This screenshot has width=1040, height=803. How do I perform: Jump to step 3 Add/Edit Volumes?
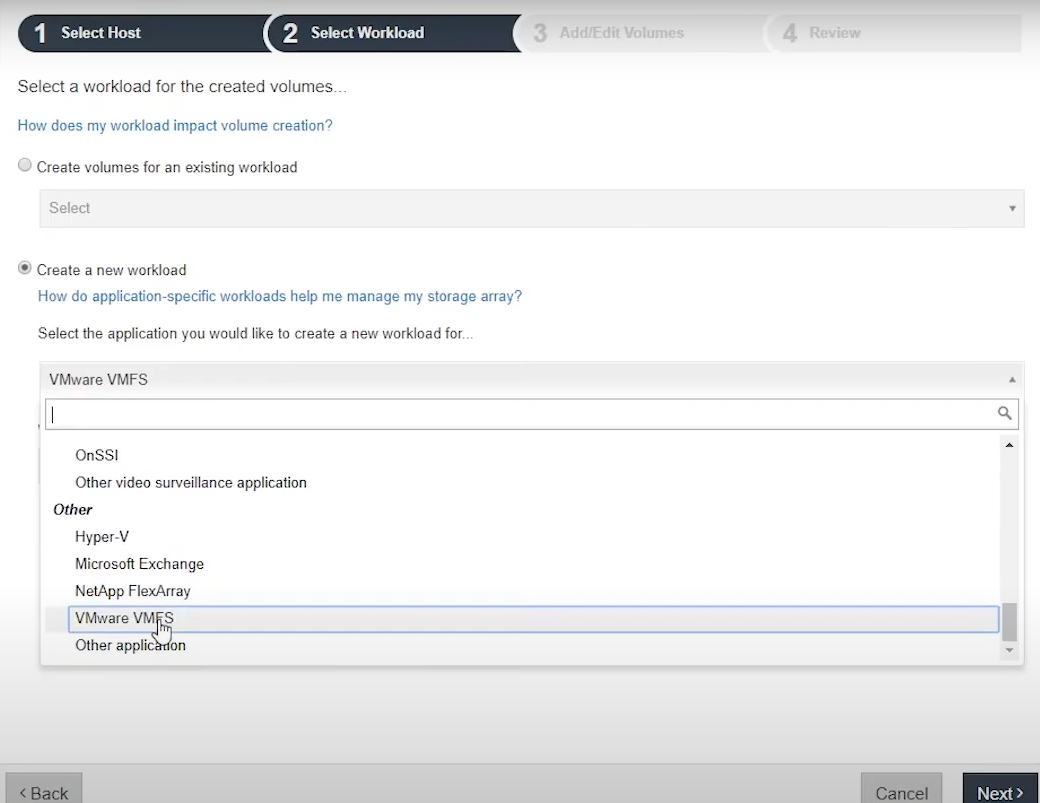tap(642, 33)
